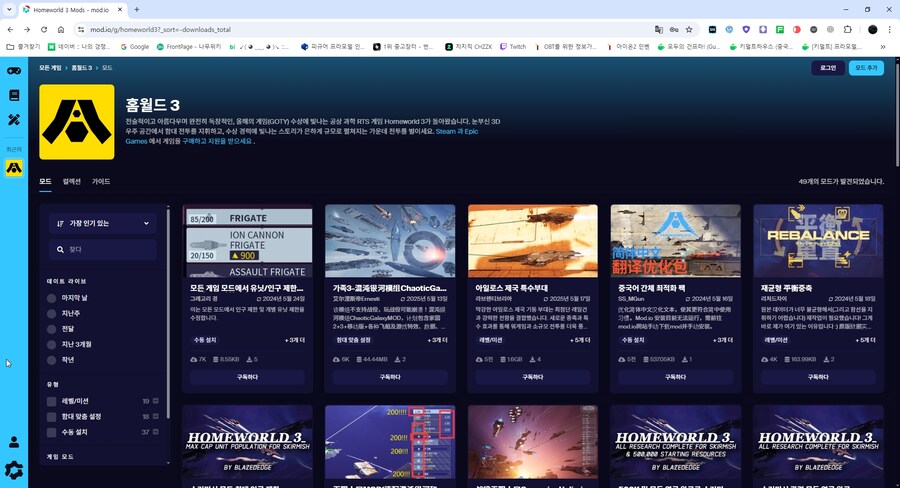Show more bookmarks with the double chevron
This screenshot has height=488, width=900.
(x=883, y=47)
